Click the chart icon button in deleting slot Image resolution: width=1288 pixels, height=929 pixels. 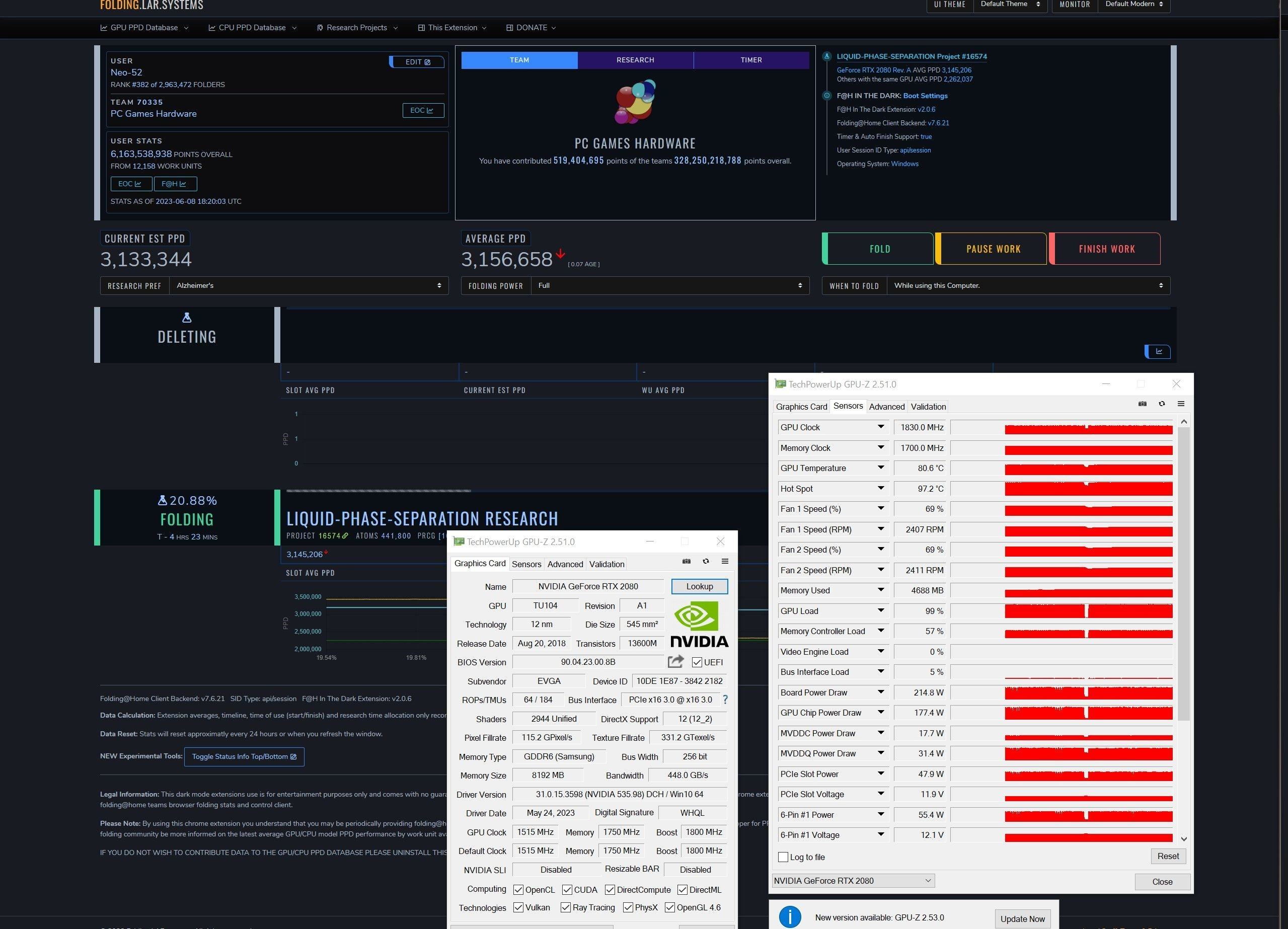pos(1158,351)
